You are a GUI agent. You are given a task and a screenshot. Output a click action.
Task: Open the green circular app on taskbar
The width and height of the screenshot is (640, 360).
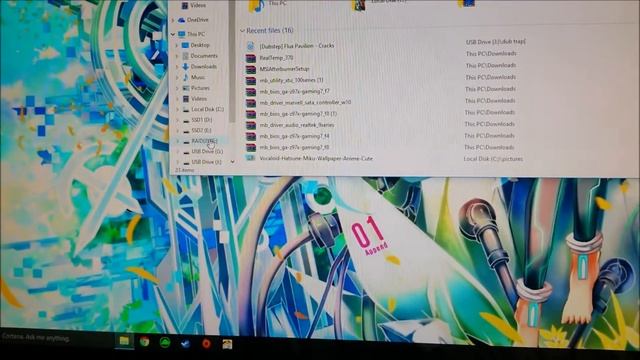point(165,343)
